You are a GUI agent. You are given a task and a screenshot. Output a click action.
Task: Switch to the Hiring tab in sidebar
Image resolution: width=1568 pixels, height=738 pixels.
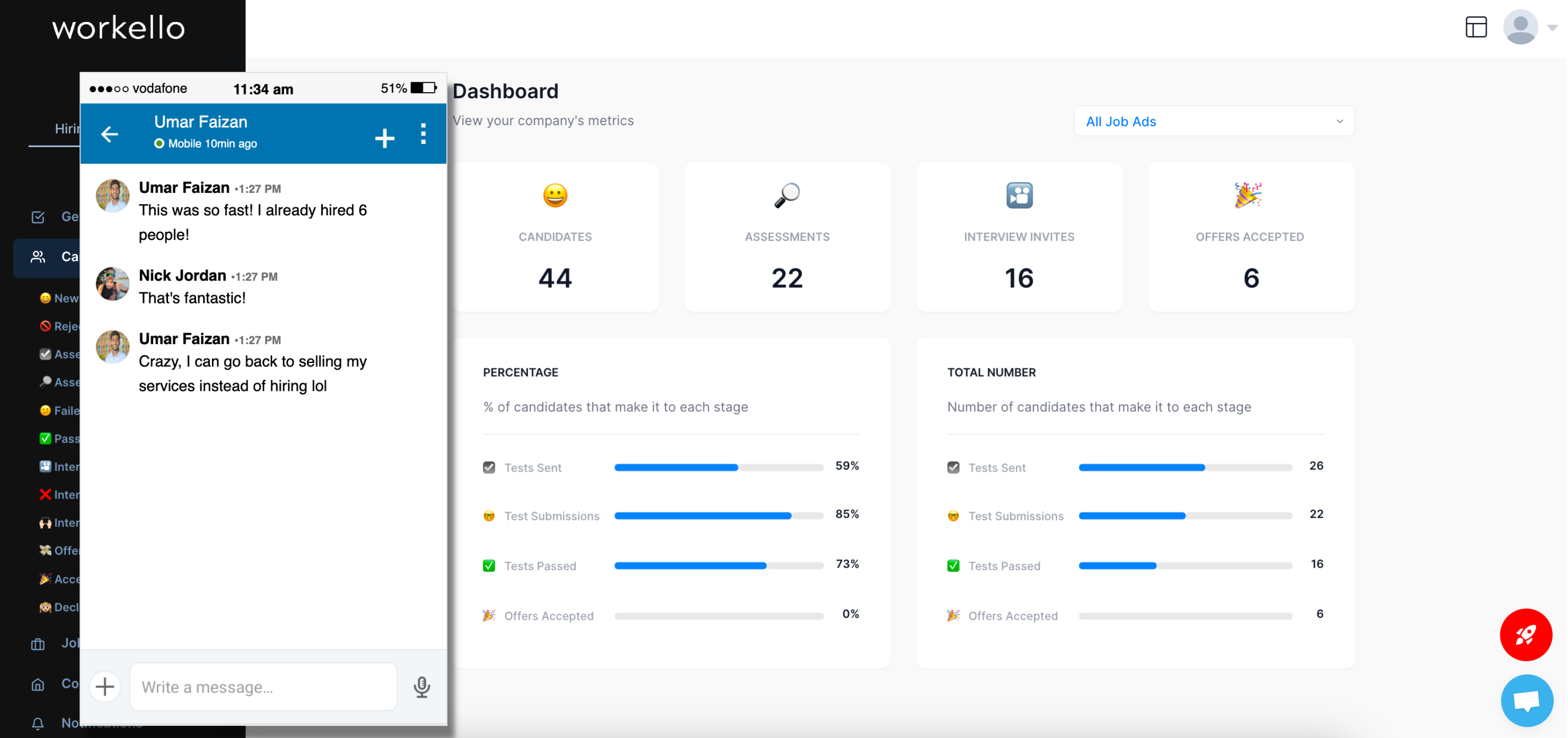67,128
